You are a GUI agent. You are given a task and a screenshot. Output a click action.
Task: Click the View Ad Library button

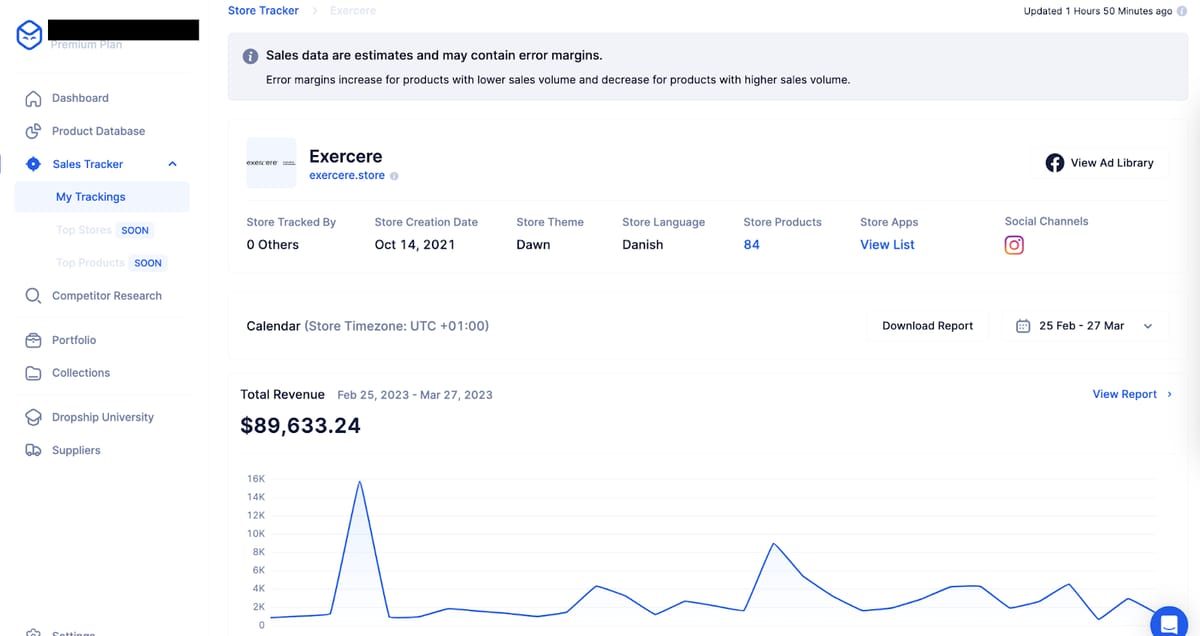point(1100,163)
